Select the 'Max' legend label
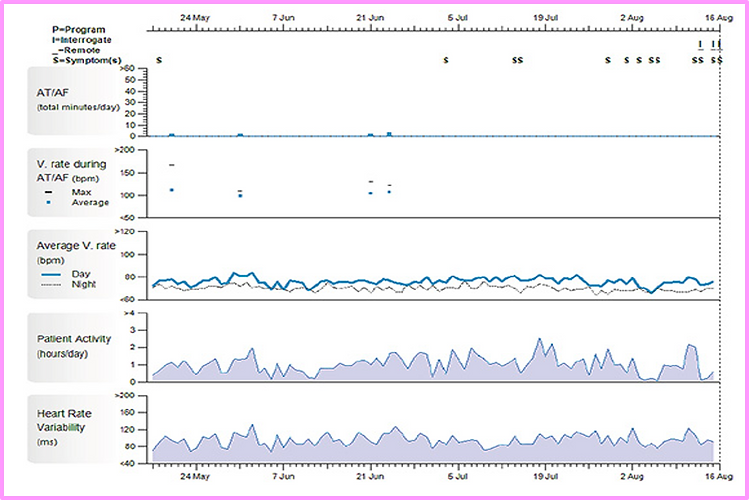749x500 pixels. (x=81, y=192)
